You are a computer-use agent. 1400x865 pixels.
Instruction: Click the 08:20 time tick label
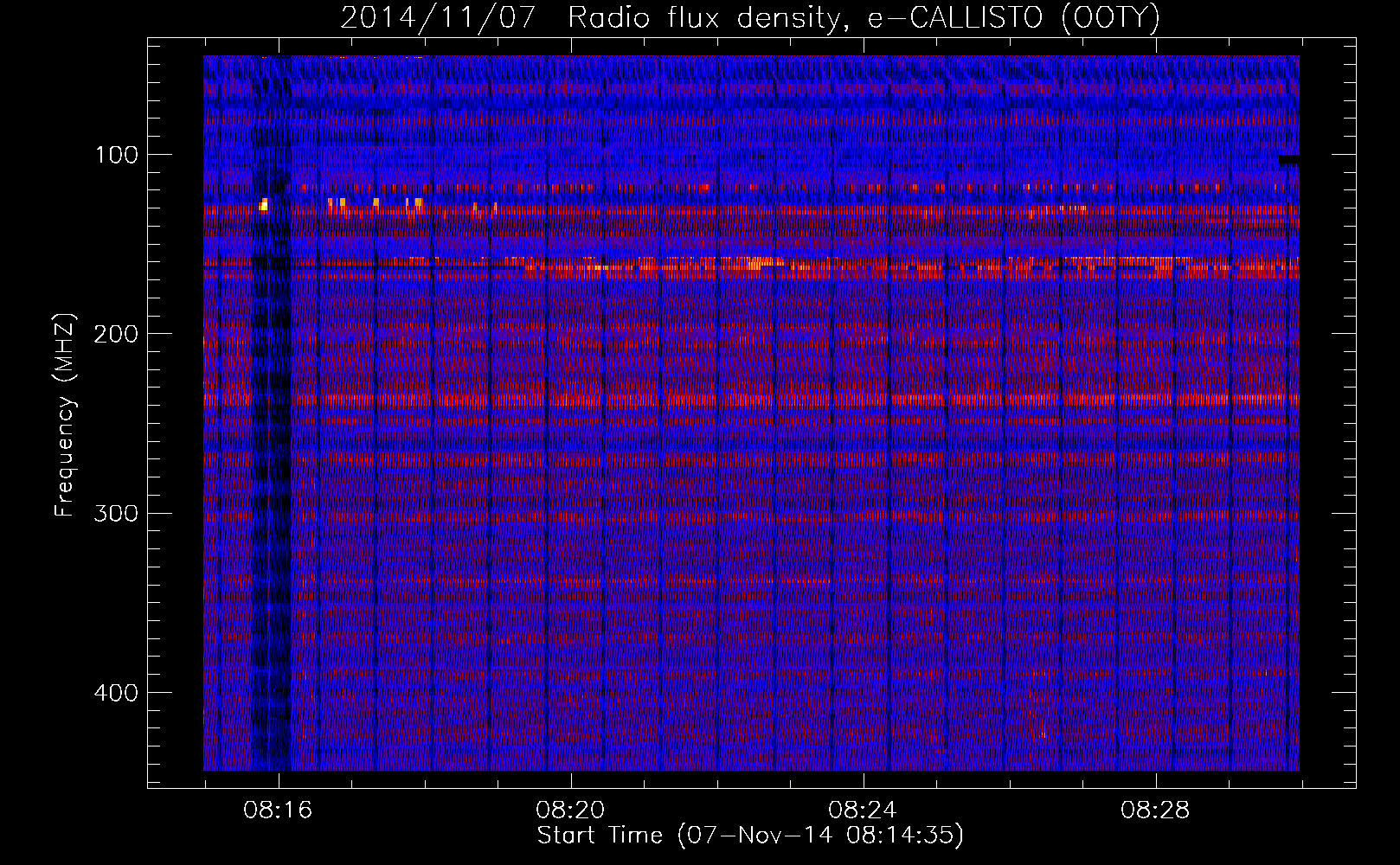(x=570, y=811)
